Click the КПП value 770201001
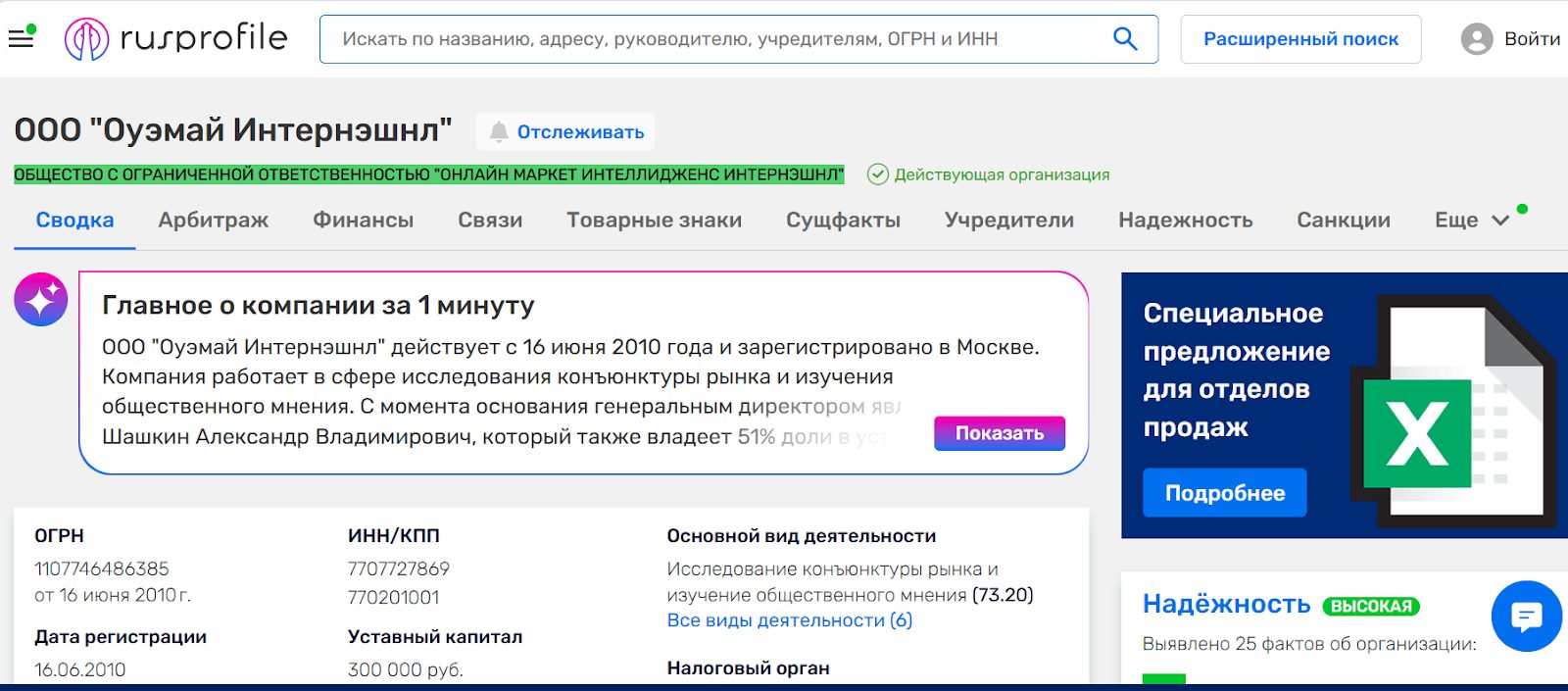1568x691 pixels. point(394,597)
